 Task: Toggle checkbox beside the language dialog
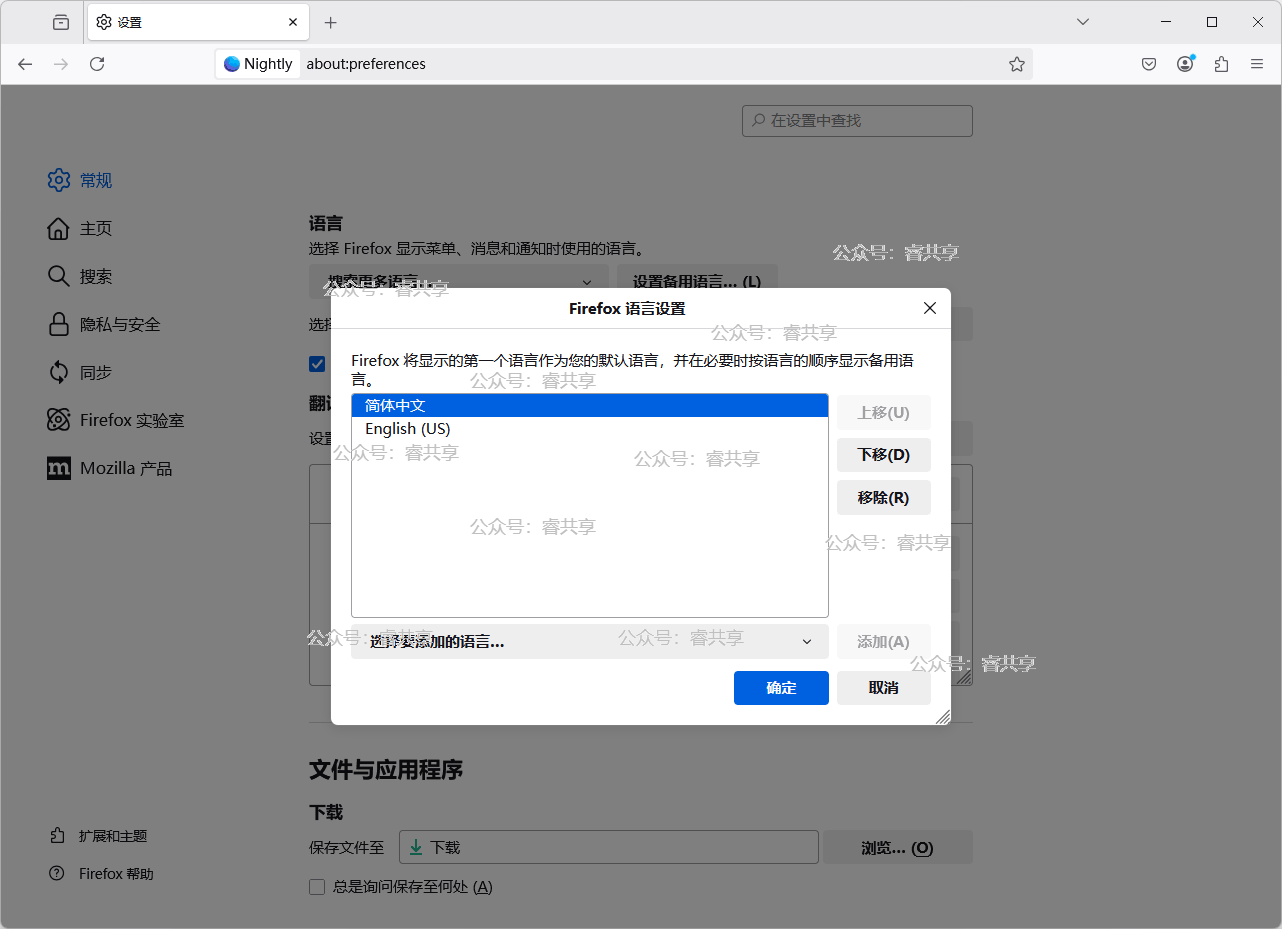coord(317,364)
